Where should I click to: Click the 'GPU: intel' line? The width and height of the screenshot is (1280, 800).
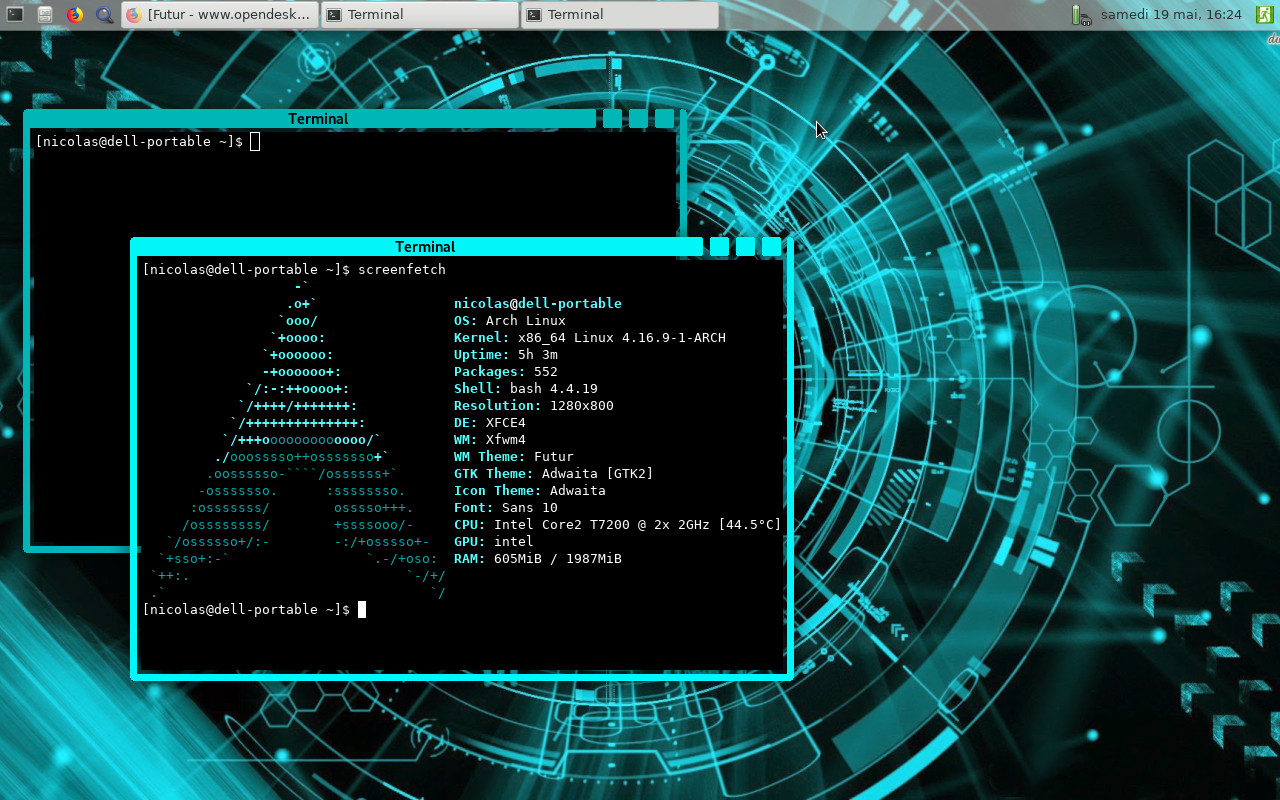(494, 542)
